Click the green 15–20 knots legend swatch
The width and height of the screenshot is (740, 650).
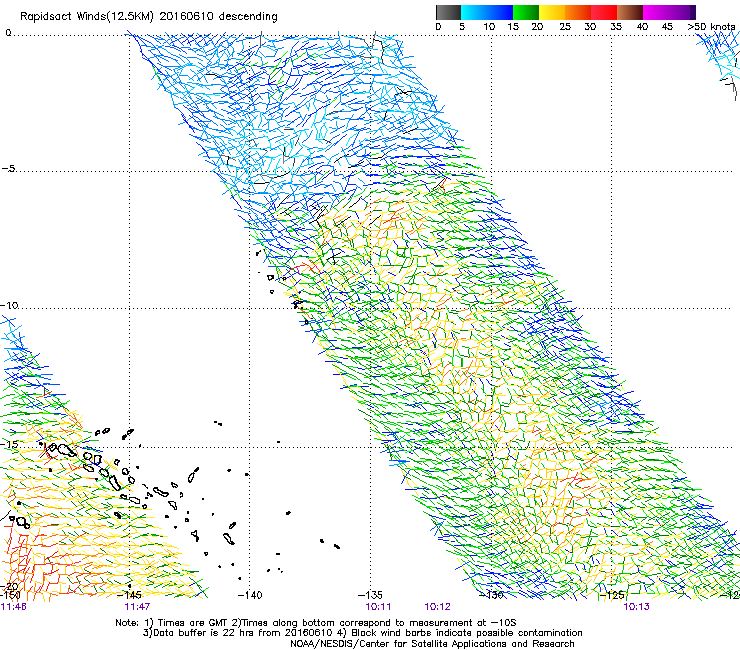click(526, 12)
